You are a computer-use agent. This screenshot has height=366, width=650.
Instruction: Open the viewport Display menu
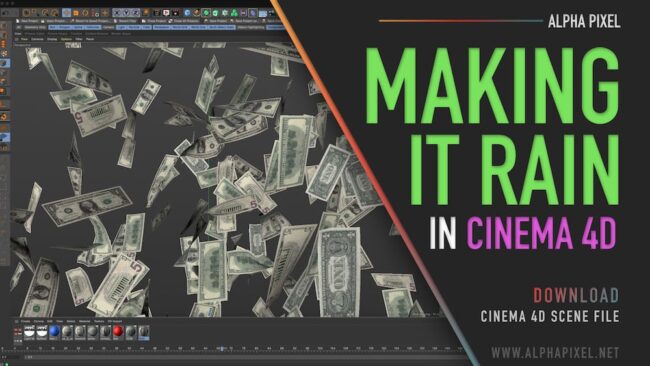click(x=52, y=39)
